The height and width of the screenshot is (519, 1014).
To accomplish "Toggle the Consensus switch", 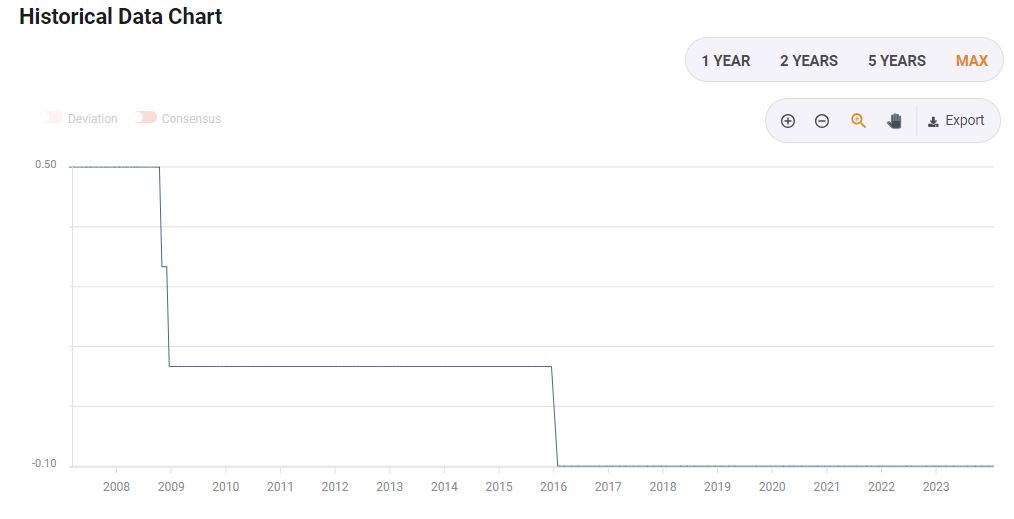I will tap(146, 118).
